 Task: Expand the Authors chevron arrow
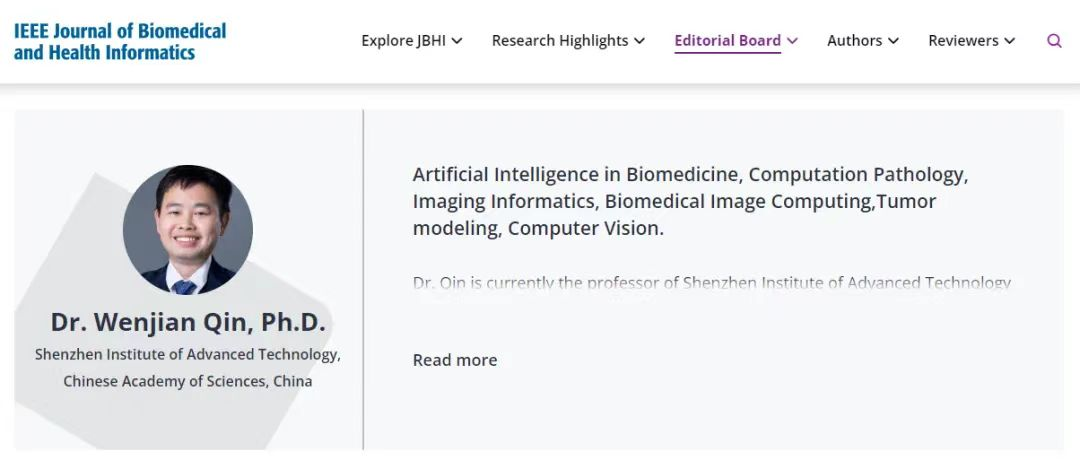pyautogui.click(x=893, y=41)
